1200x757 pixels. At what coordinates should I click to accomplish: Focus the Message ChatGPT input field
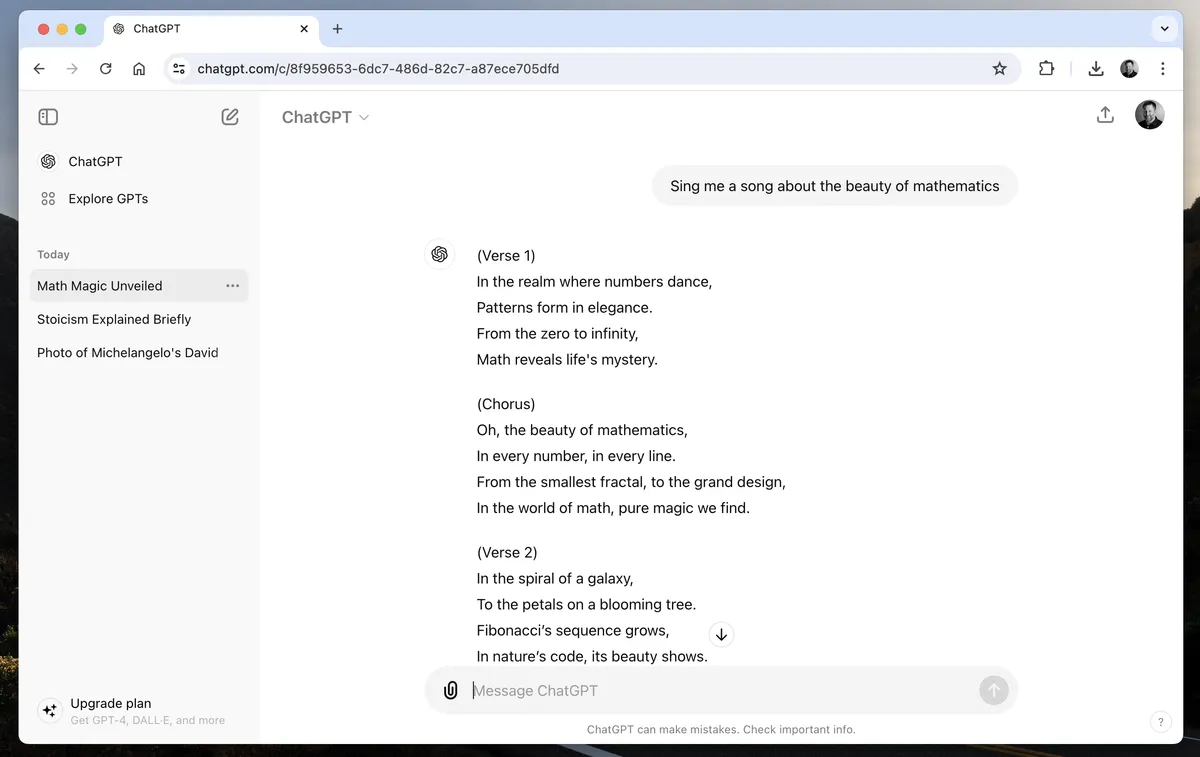tap(720, 691)
